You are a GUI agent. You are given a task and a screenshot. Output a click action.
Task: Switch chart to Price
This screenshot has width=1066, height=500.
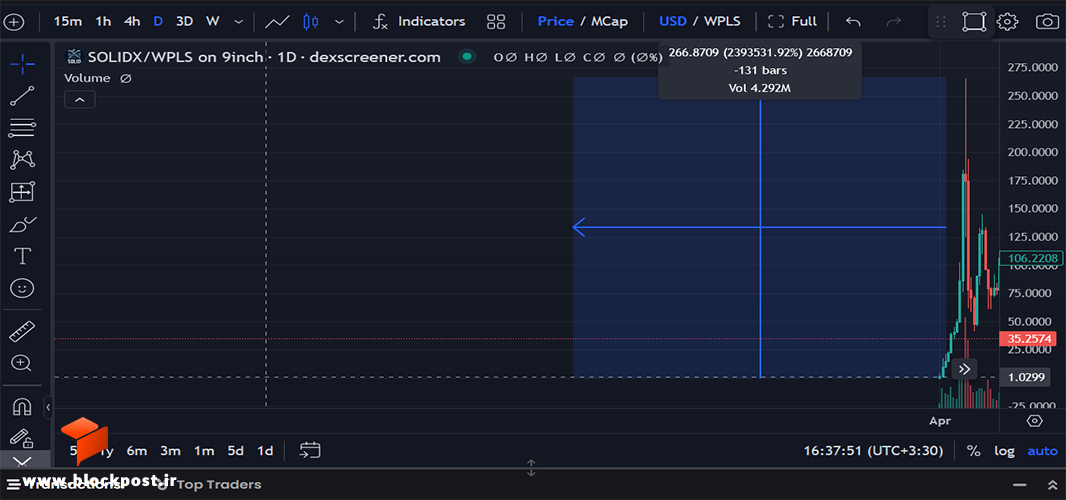click(x=555, y=22)
